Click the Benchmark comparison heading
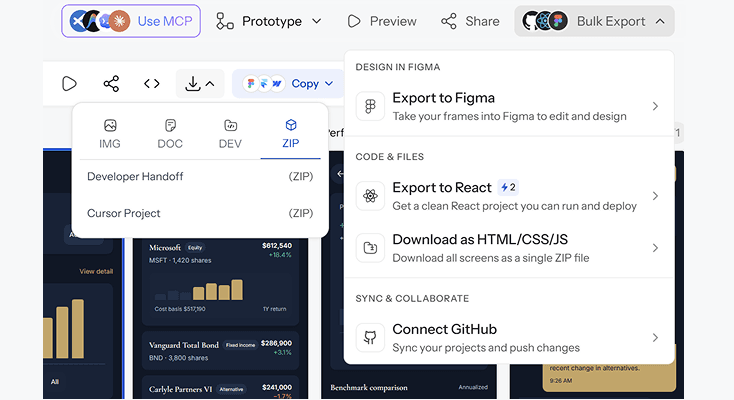Screen dimensions: 734x400 pos(369,387)
